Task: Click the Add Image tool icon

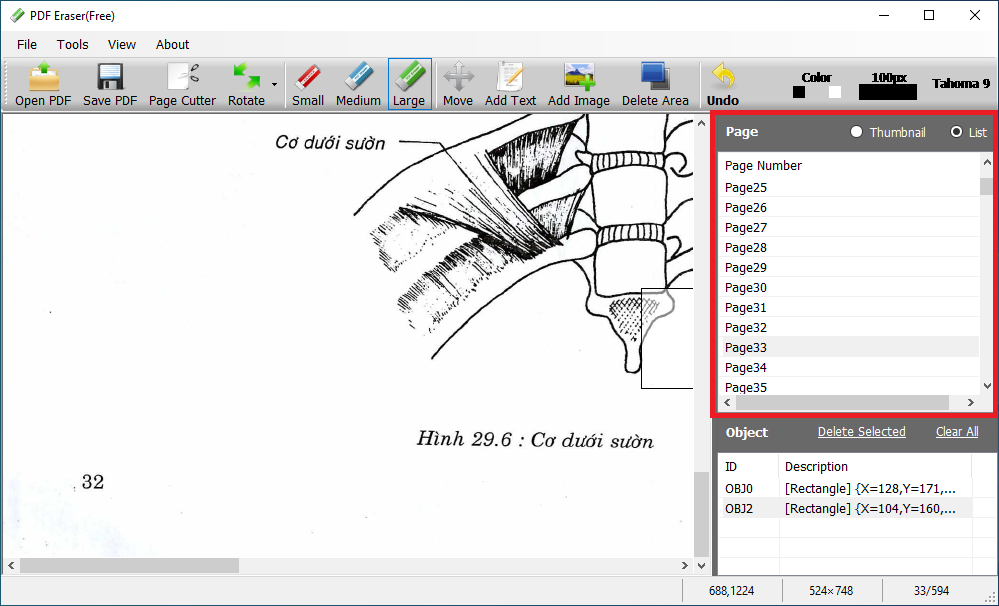Action: coord(579,78)
